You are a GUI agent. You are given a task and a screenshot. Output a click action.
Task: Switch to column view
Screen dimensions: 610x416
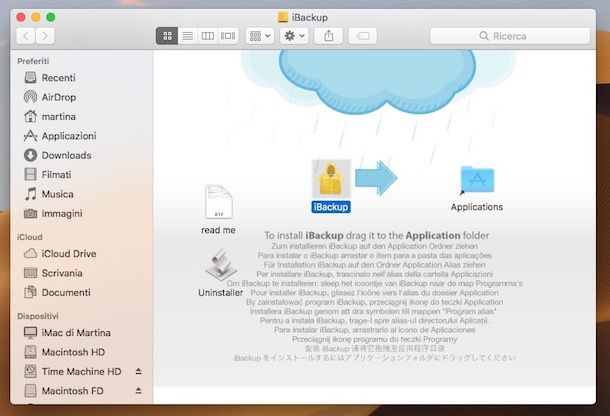(x=207, y=36)
